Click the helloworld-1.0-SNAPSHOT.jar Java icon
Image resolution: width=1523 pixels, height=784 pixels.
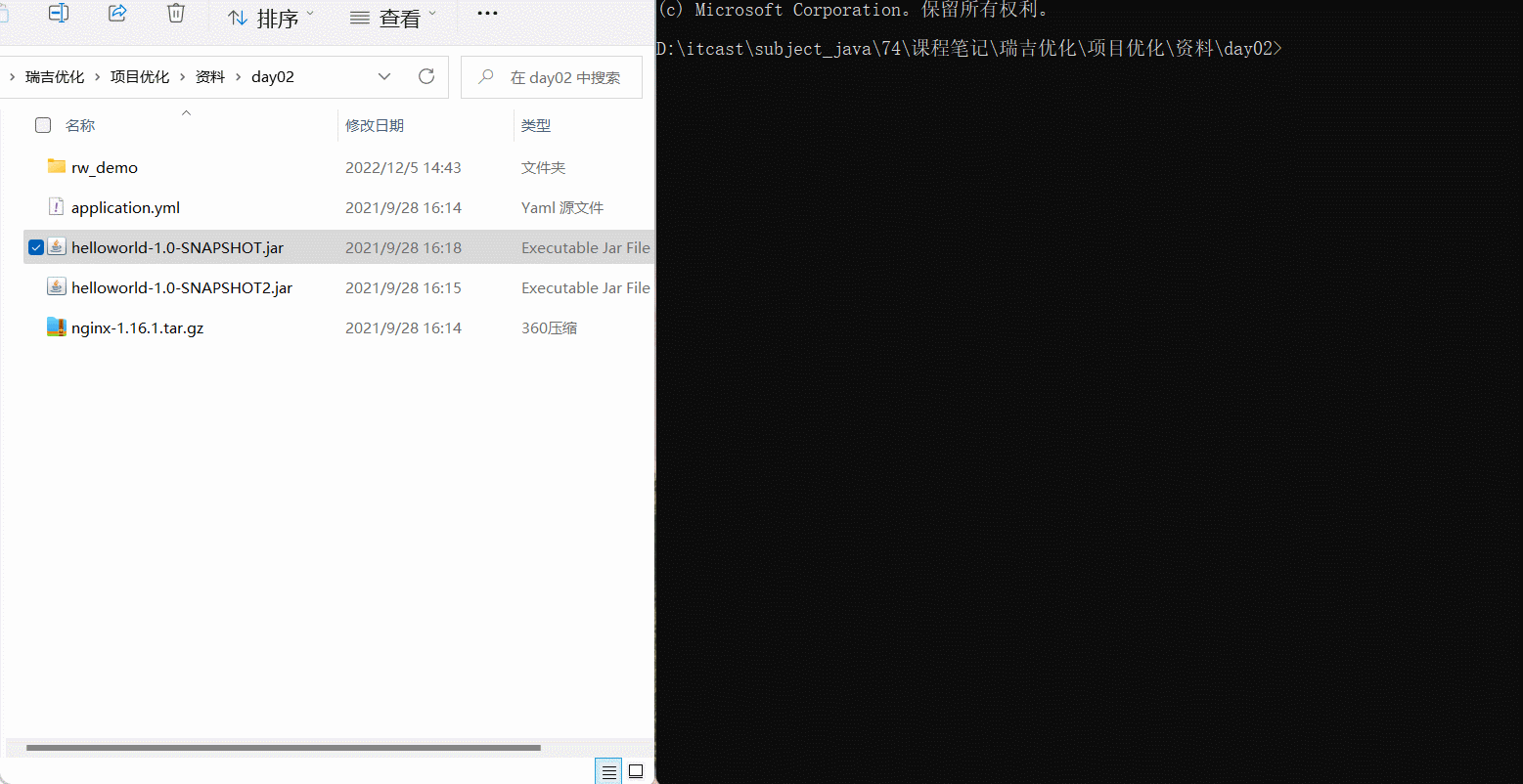[x=56, y=247]
